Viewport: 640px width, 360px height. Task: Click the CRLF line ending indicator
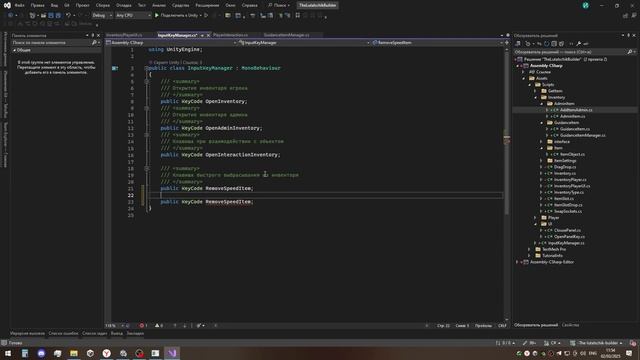pyautogui.click(x=502, y=326)
